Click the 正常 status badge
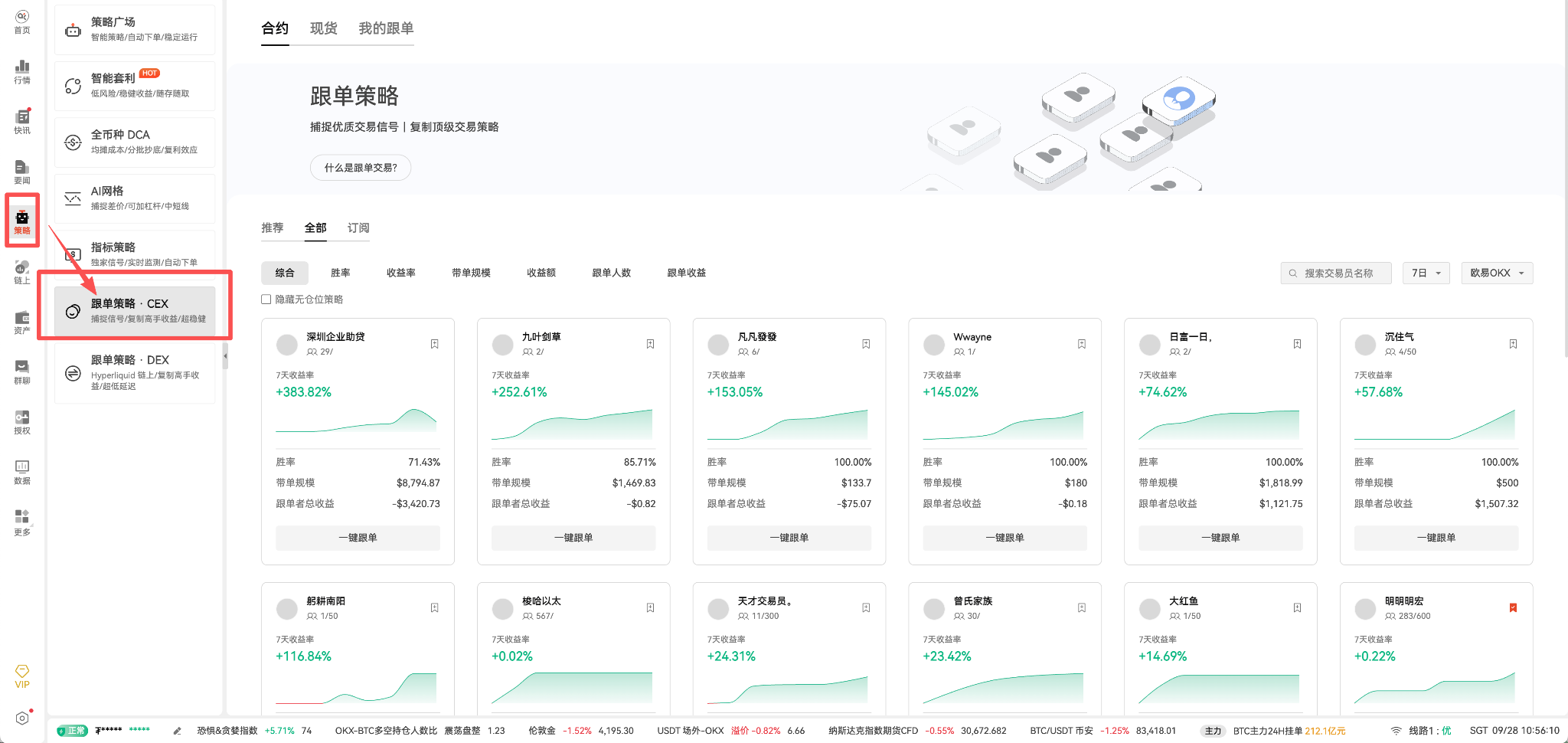 coord(73,731)
